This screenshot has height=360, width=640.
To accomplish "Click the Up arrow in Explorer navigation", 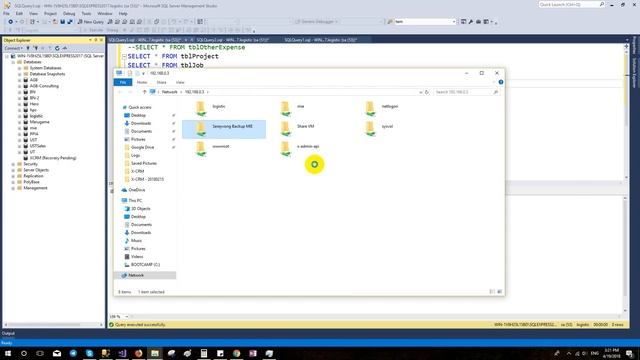I will 144,92.
